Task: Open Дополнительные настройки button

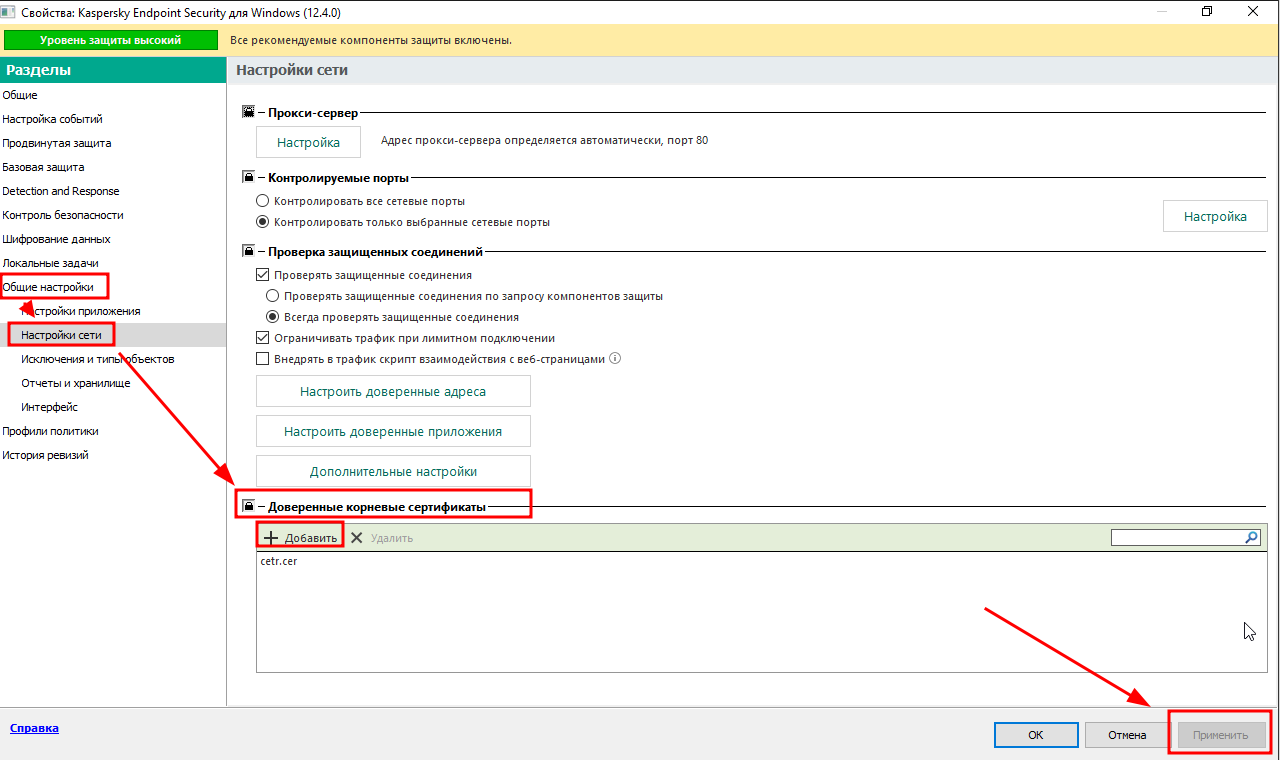Action: pos(393,471)
